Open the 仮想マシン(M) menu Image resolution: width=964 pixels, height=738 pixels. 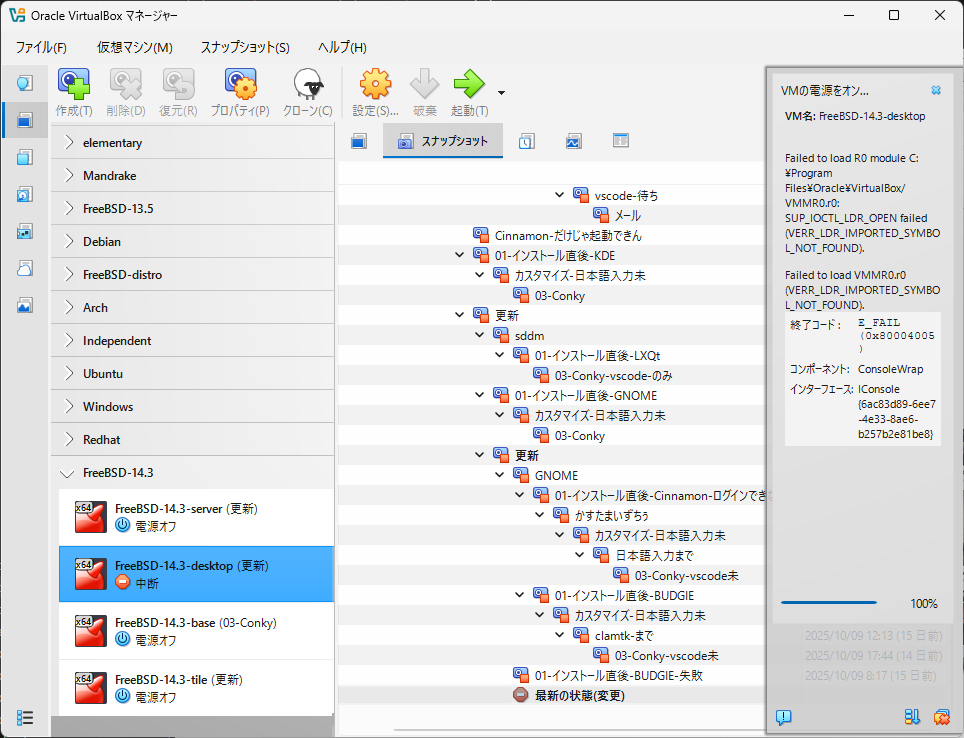[x=135, y=47]
